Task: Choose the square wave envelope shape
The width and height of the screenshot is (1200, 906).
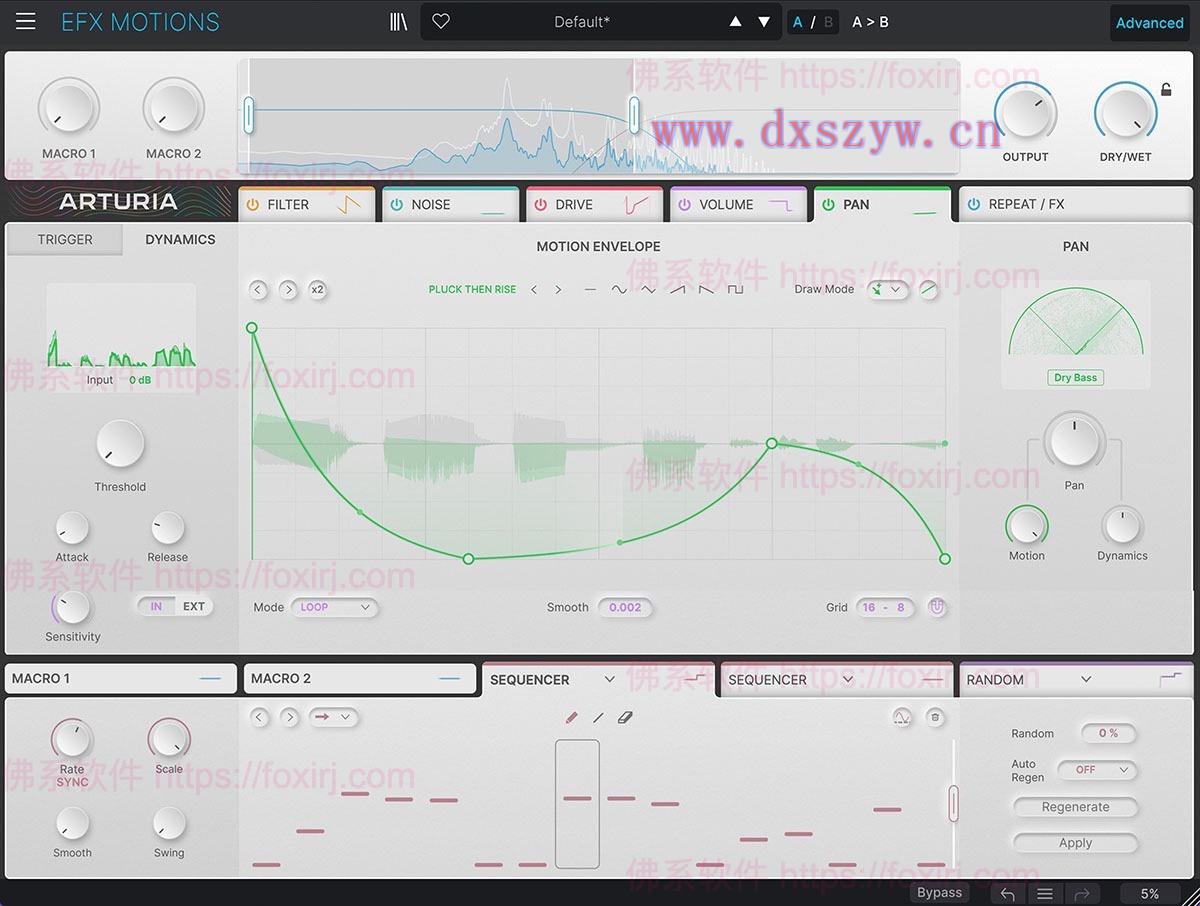Action: pyautogui.click(x=735, y=290)
